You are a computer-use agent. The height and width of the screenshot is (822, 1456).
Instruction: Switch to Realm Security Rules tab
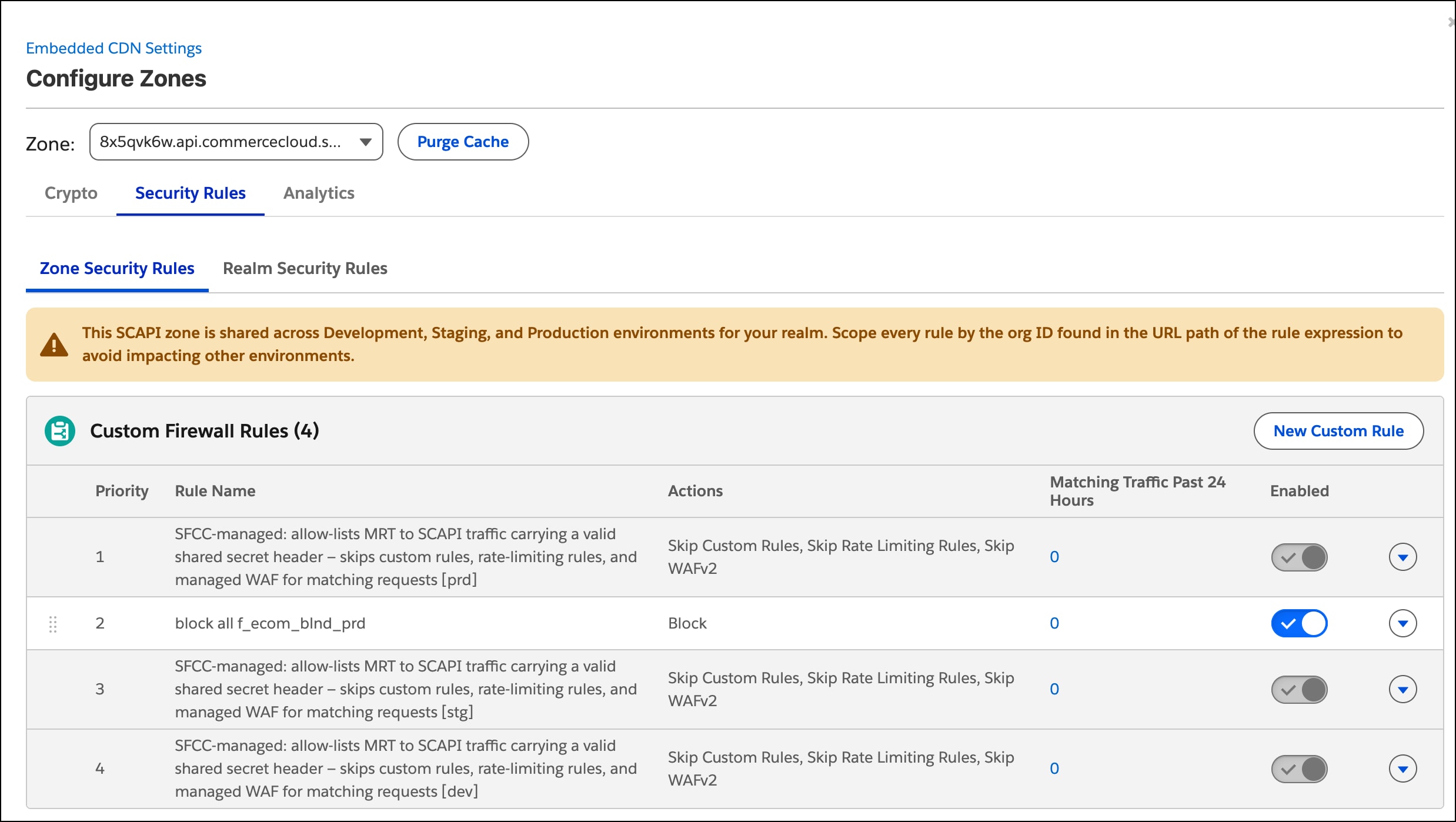coord(305,269)
